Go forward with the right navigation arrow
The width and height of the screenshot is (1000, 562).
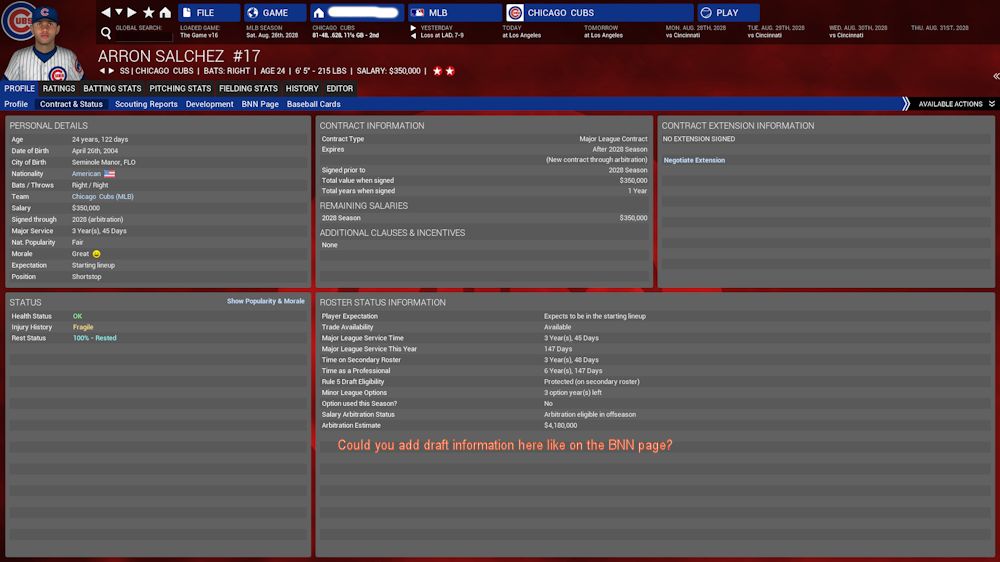click(x=131, y=12)
